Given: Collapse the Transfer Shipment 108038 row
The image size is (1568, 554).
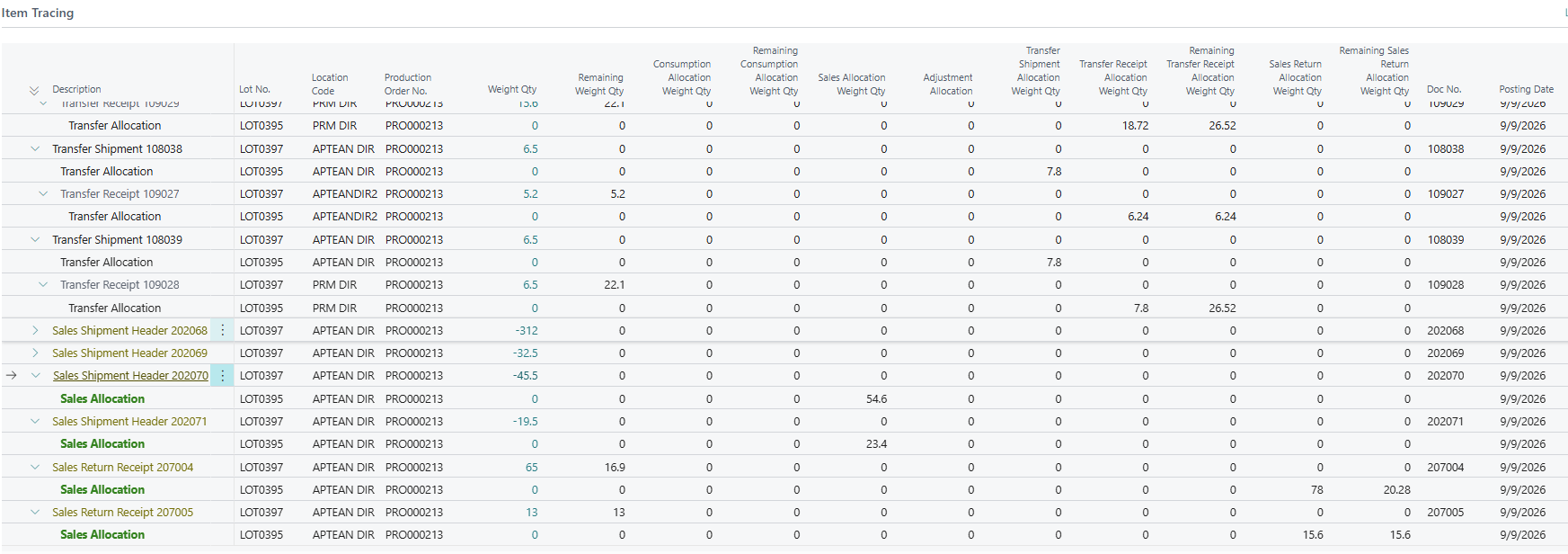Looking at the screenshot, I should [35, 148].
